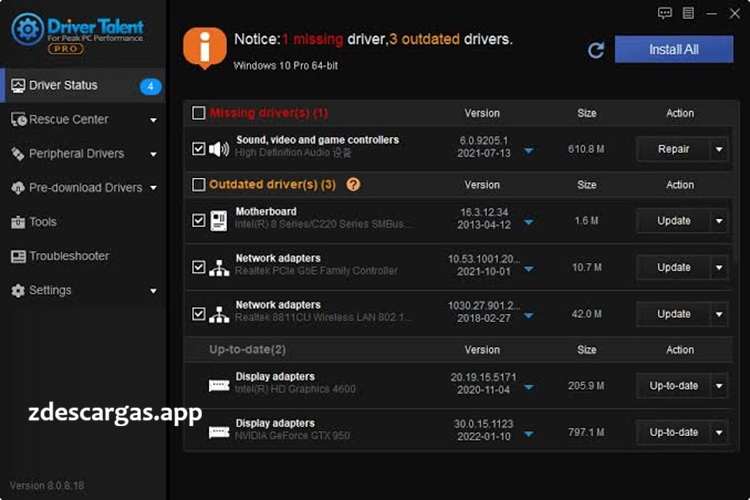The height and width of the screenshot is (500, 750).
Task: Repair the Sound, video and game controllers driver
Action: (673, 149)
